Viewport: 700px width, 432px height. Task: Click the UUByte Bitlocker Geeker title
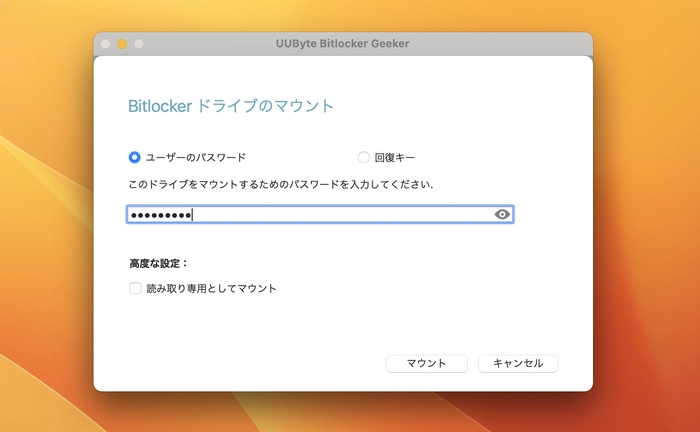[342, 44]
